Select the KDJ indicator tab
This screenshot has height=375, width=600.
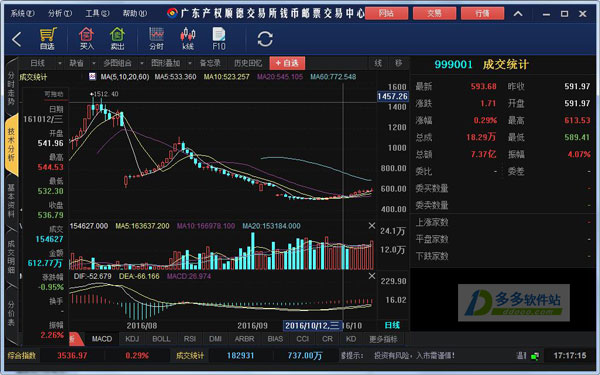132,339
